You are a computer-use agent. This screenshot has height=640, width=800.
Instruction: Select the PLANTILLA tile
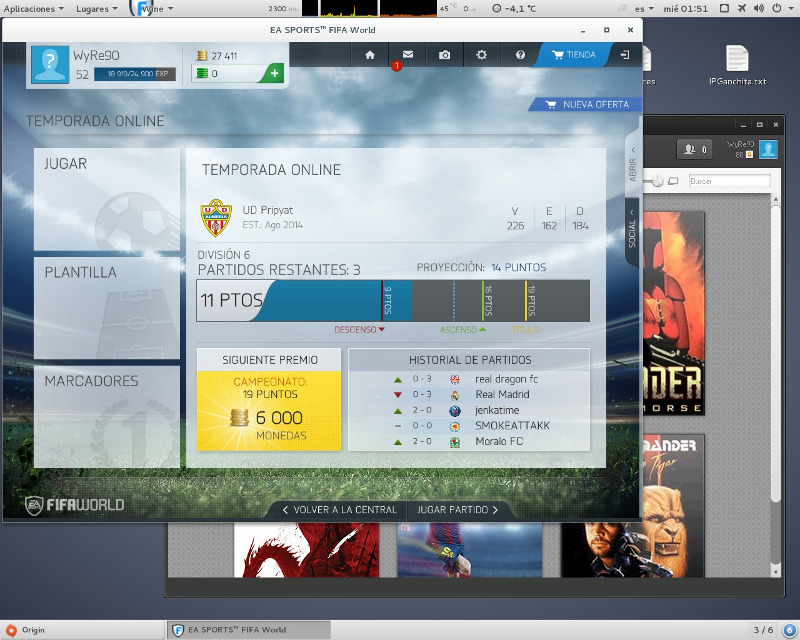(x=107, y=308)
